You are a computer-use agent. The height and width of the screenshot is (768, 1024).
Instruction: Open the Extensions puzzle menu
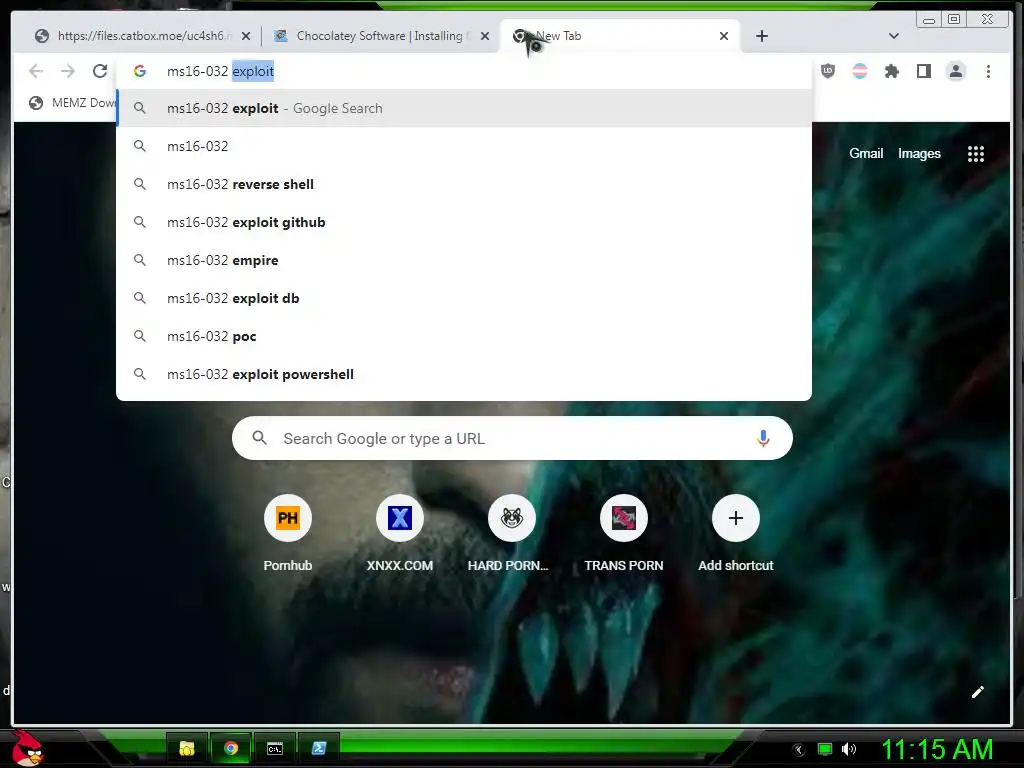[x=891, y=71]
